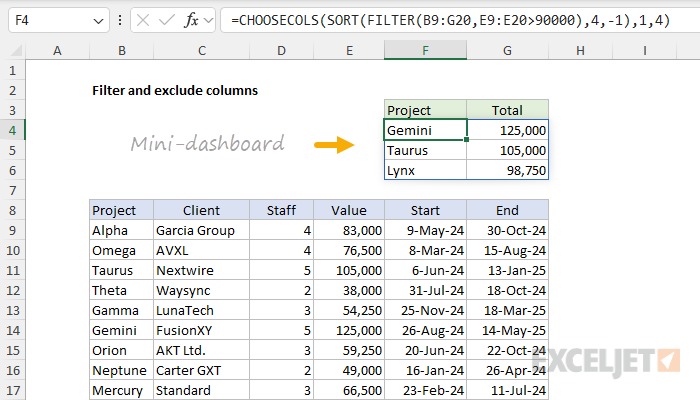Select column E header

click(349, 50)
